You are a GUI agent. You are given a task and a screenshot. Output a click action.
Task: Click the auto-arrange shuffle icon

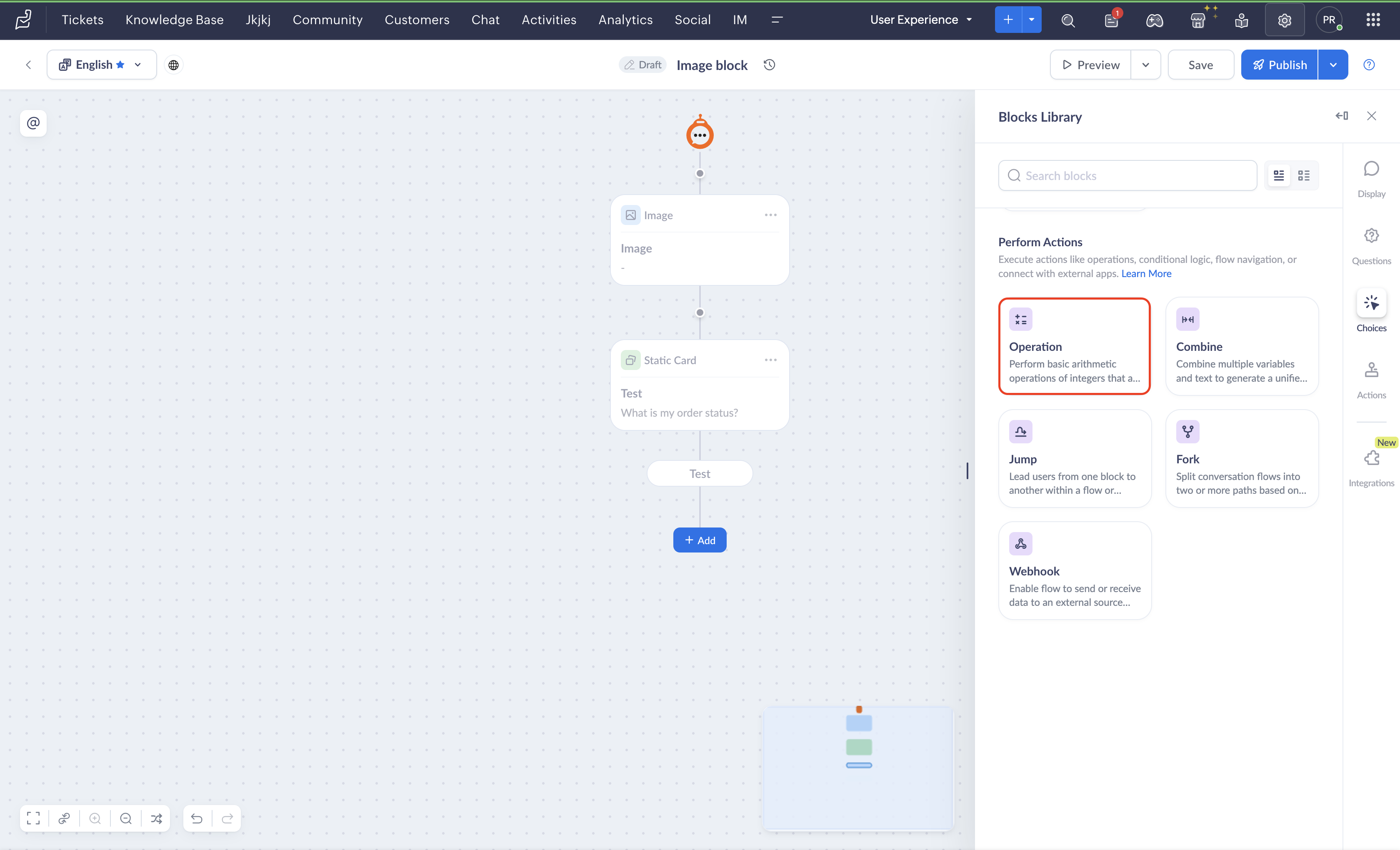pyautogui.click(x=156, y=818)
